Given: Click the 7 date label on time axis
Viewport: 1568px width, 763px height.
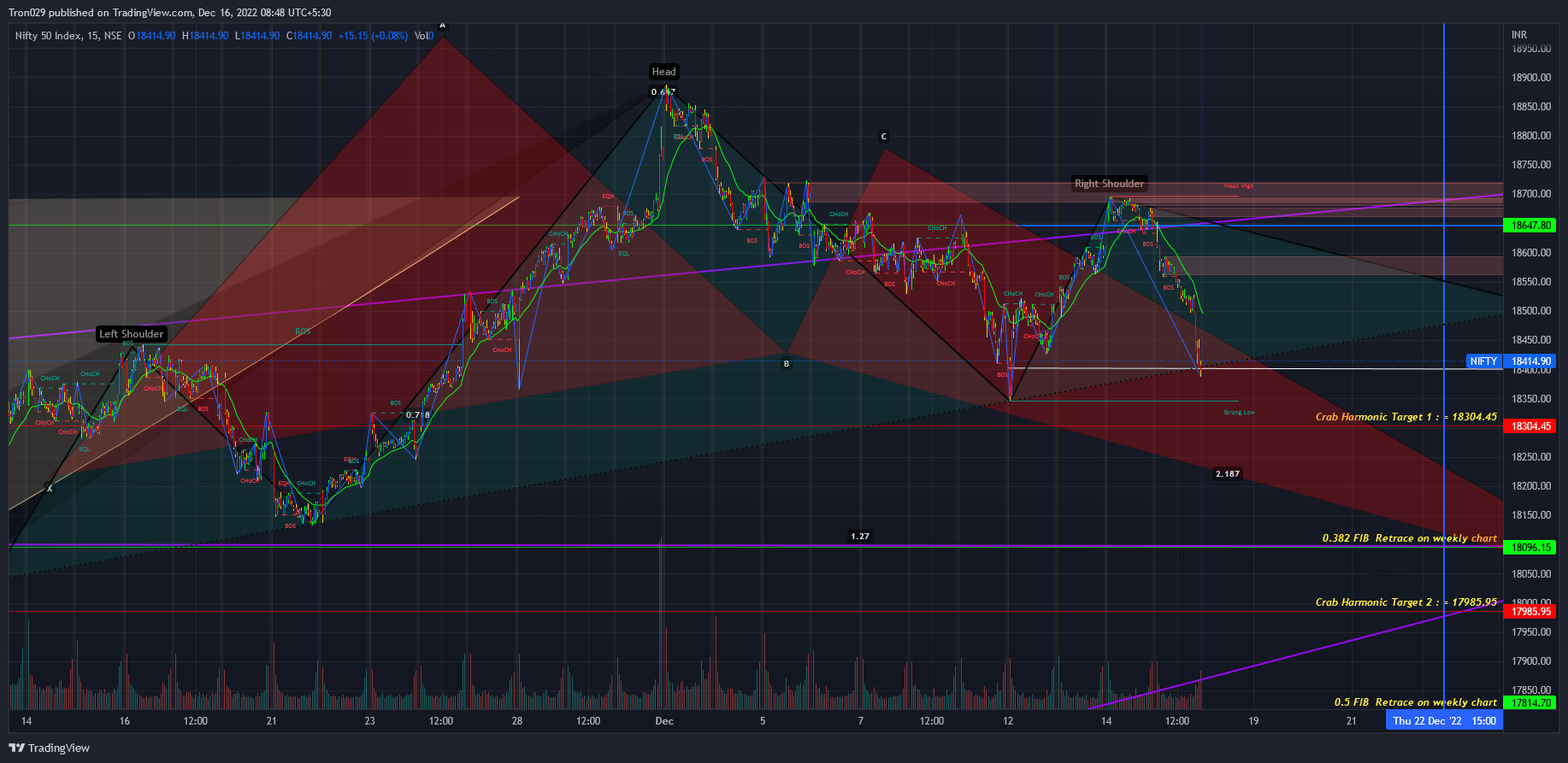Looking at the screenshot, I should click(x=861, y=721).
